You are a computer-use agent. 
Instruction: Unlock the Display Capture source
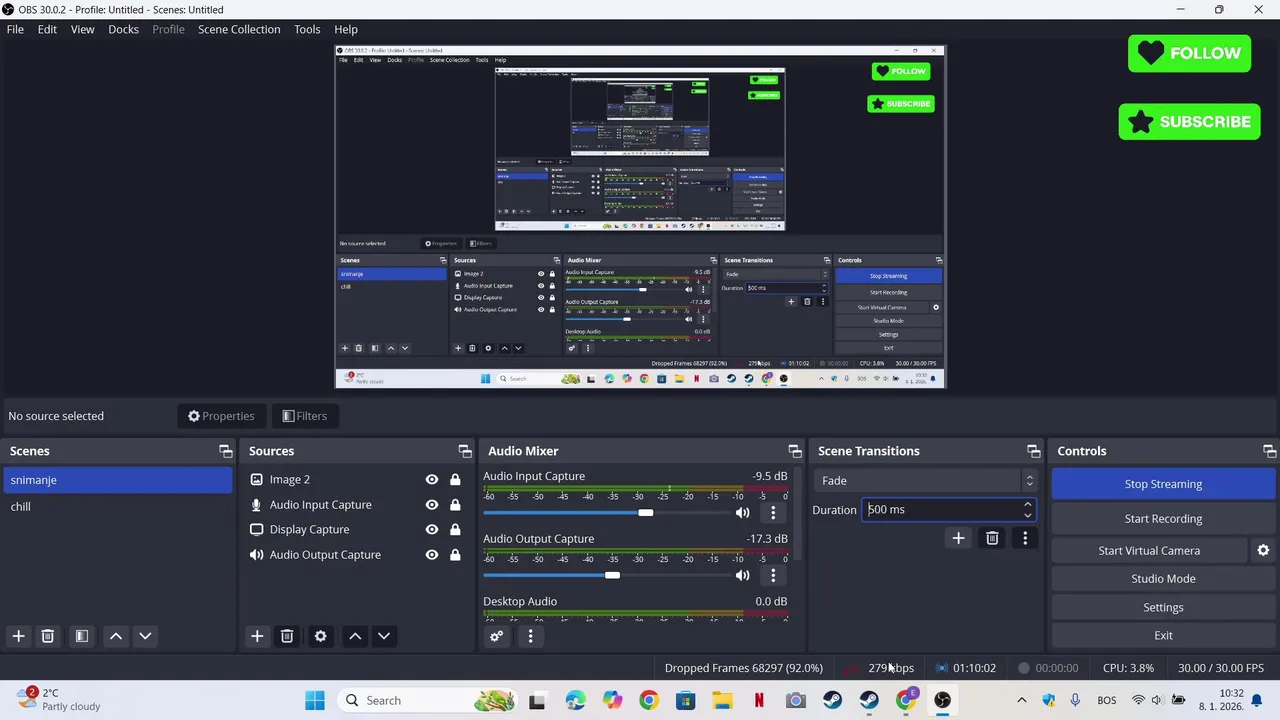coord(455,530)
